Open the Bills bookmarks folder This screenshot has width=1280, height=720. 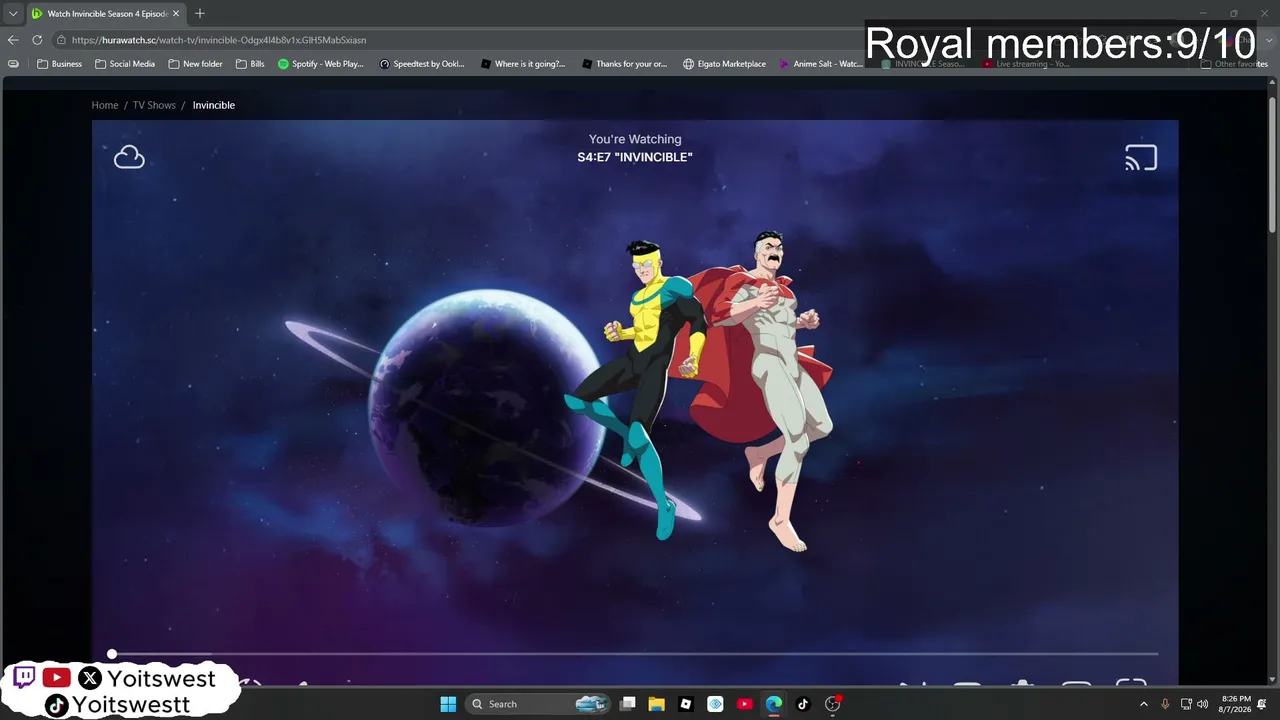pyautogui.click(x=250, y=64)
